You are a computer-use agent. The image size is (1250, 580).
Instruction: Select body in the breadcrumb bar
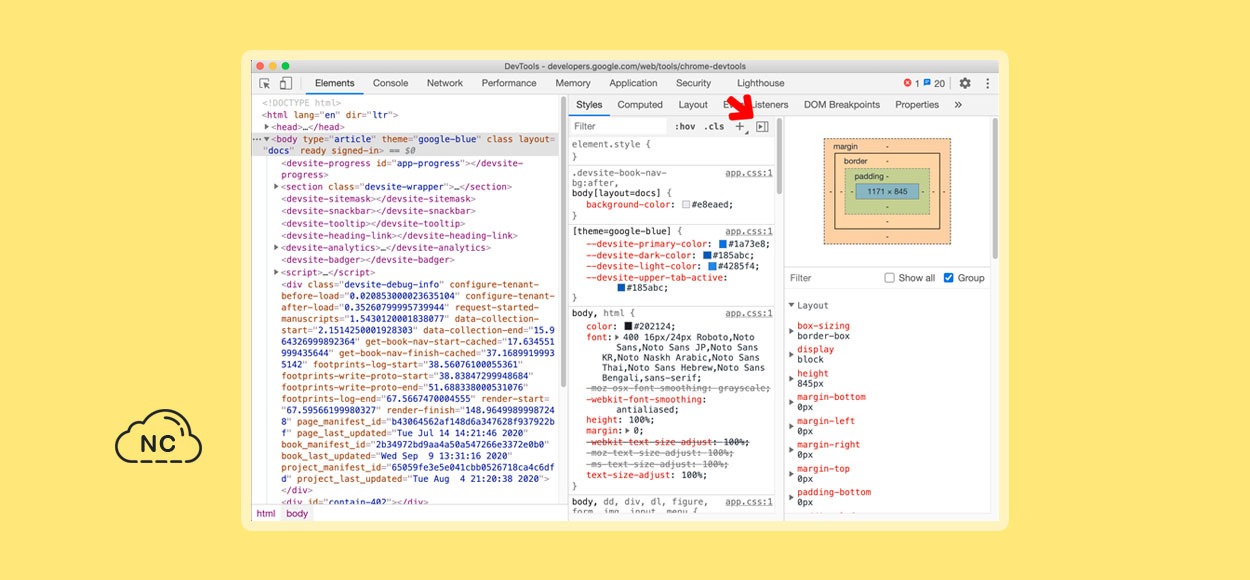[297, 514]
